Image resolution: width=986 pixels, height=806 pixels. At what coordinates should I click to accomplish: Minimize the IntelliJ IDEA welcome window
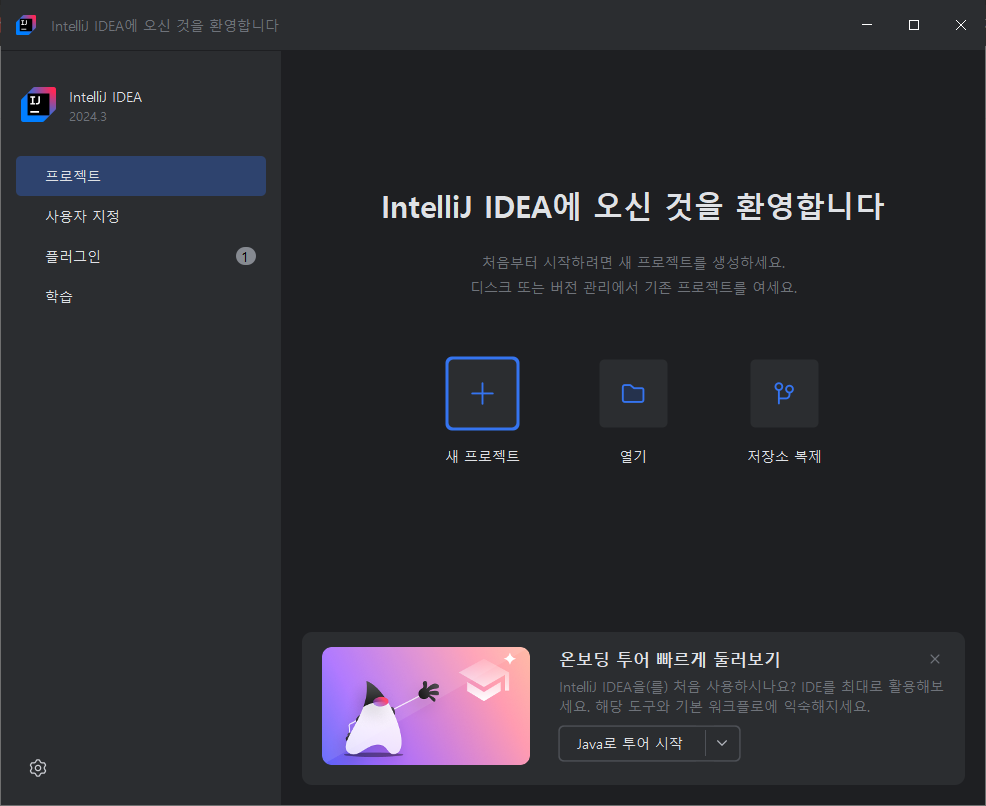tap(867, 25)
